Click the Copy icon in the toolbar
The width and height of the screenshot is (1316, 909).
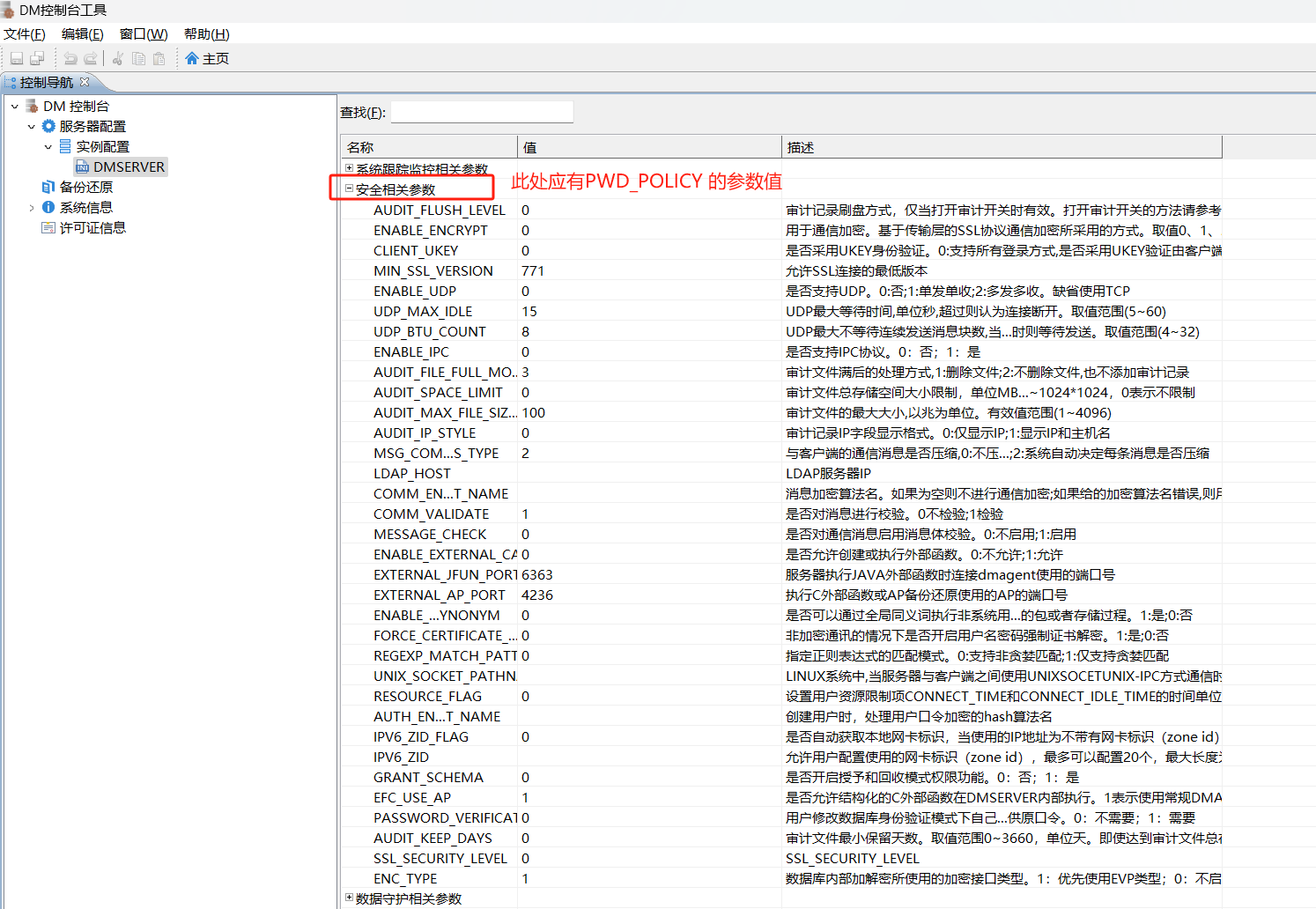coord(138,59)
